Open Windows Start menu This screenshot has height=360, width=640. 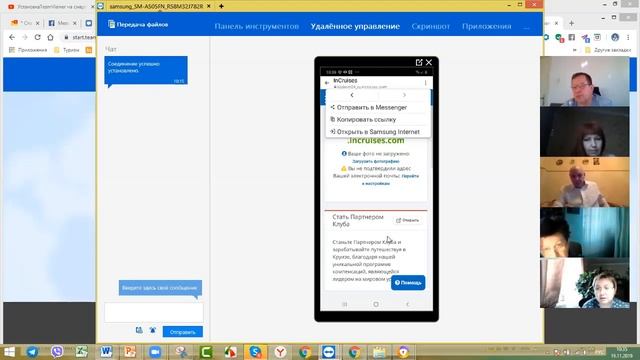tap(9, 351)
